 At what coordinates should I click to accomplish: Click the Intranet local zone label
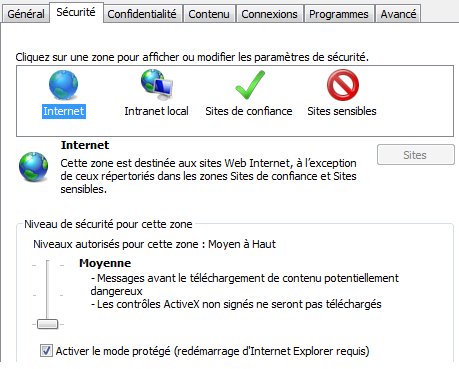(156, 111)
